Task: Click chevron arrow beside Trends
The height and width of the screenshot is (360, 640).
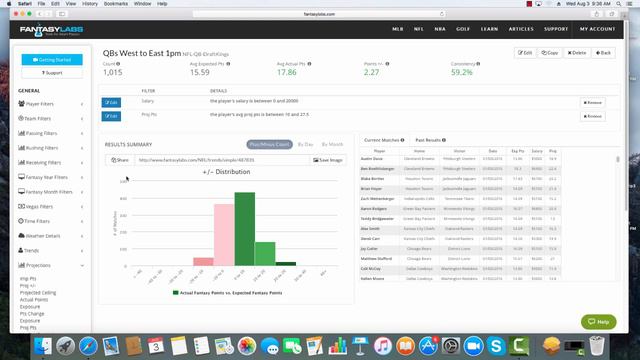Action: click(82, 251)
